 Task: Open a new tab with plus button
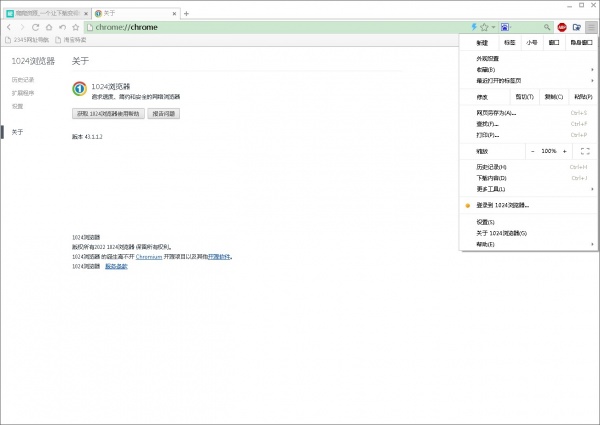click(186, 13)
